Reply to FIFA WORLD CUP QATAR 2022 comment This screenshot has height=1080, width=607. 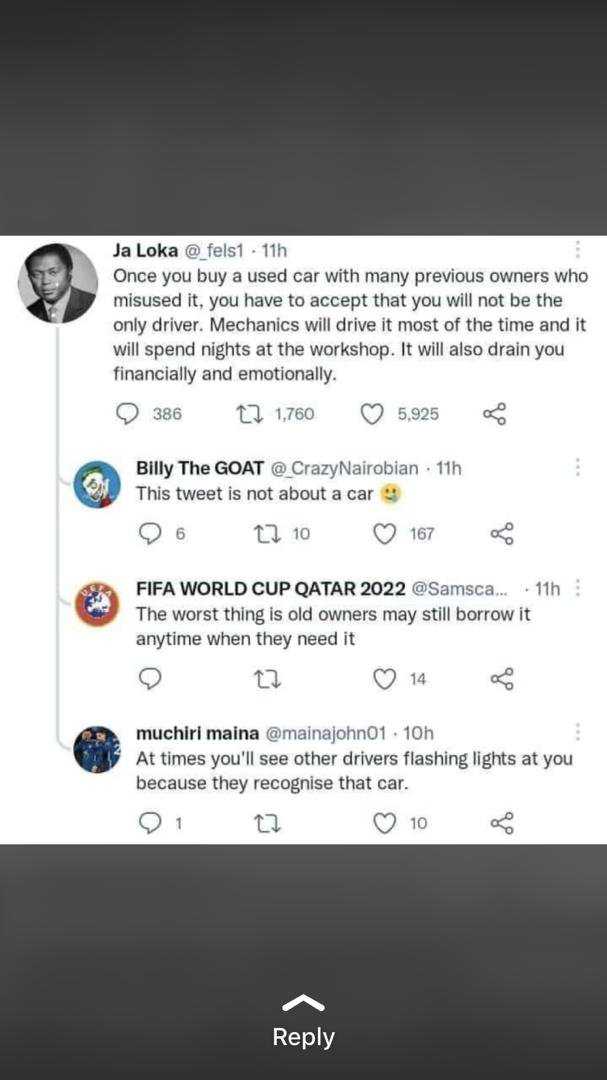pos(150,679)
